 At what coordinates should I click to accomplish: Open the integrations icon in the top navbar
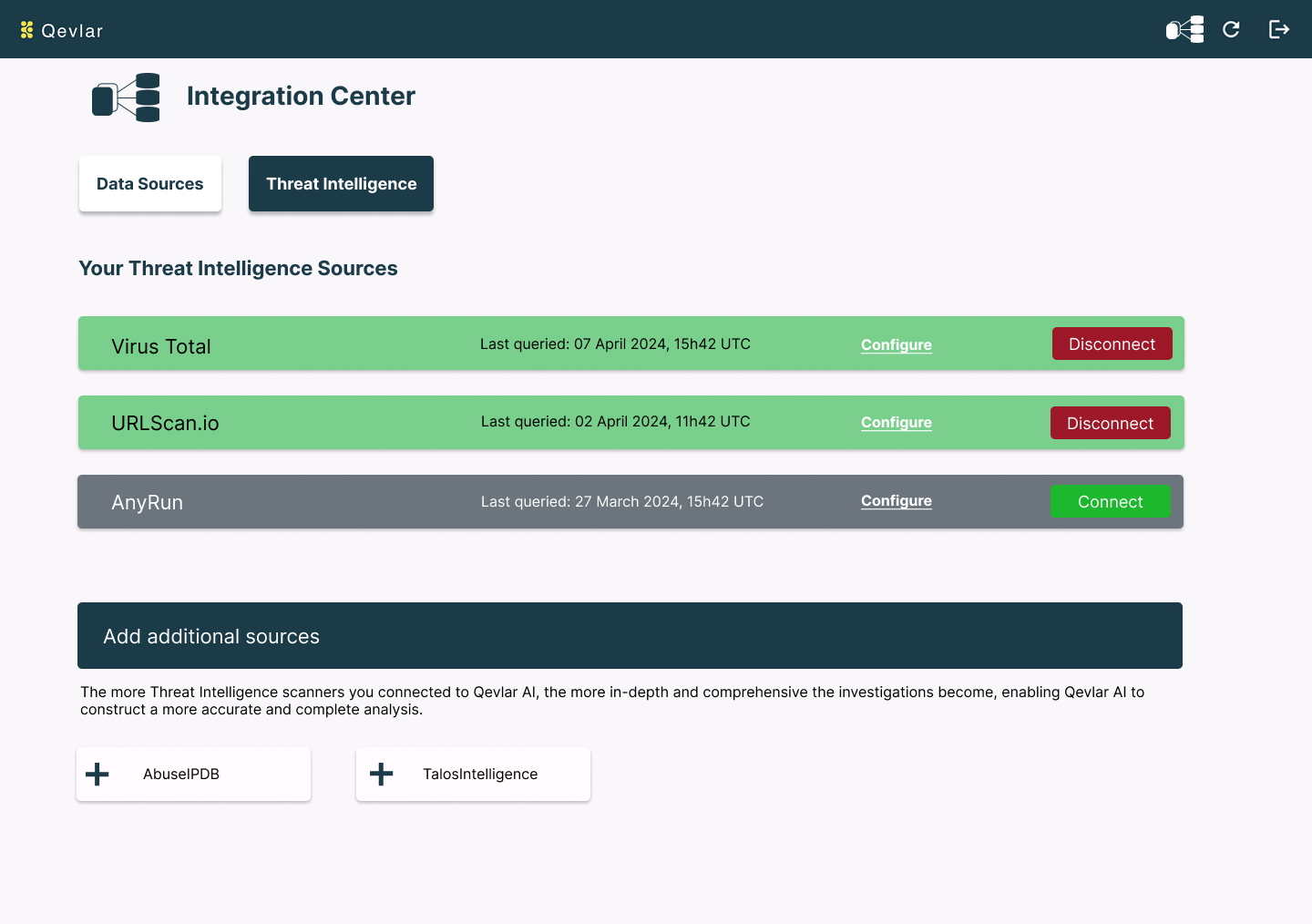[x=1184, y=29]
